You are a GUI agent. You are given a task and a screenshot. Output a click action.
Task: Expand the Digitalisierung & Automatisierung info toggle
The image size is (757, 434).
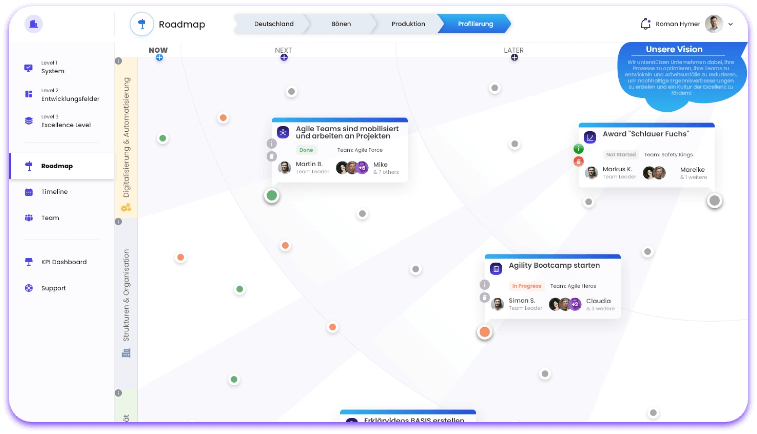coord(119,61)
